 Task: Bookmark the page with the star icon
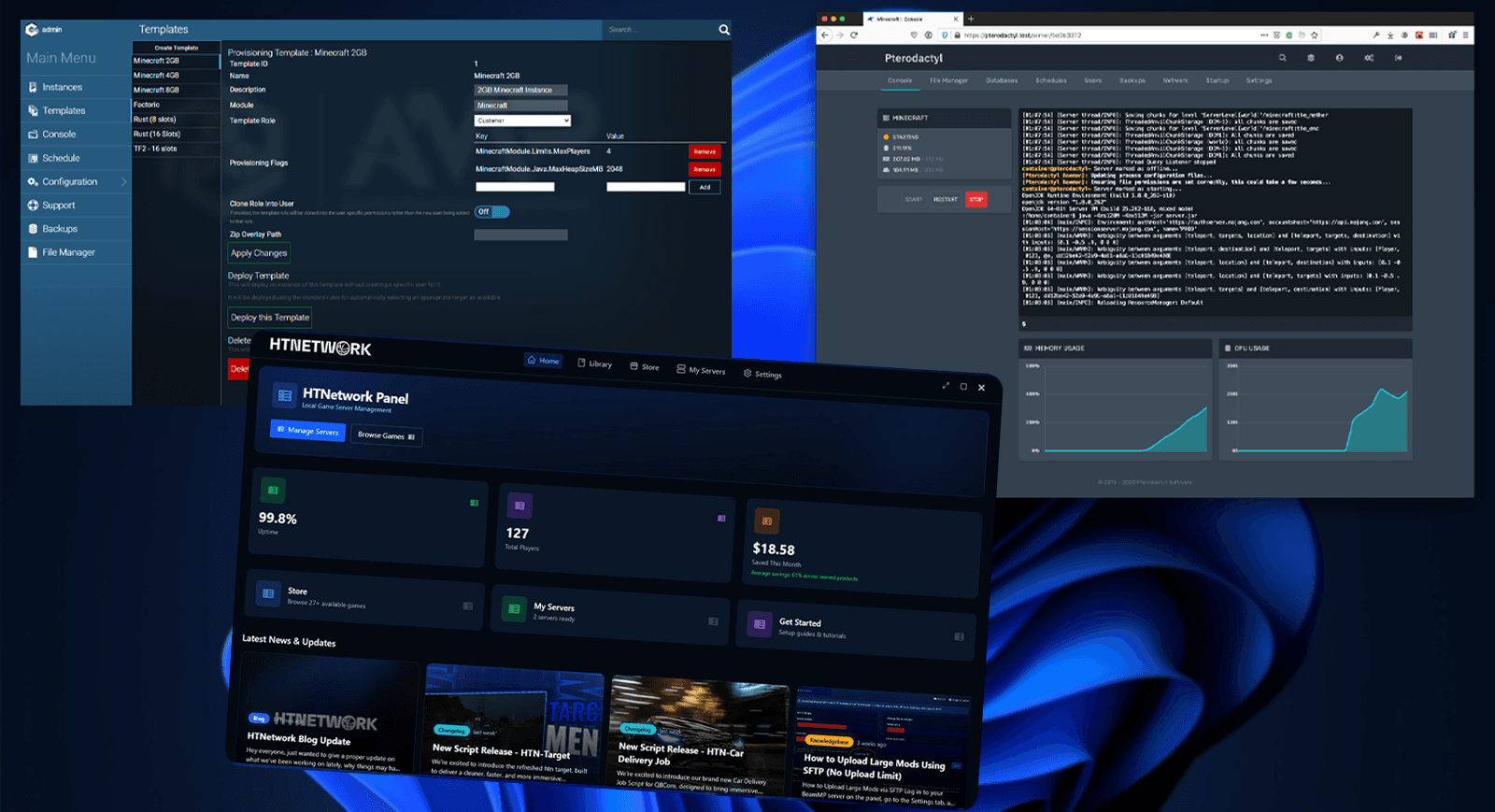pos(1315,36)
